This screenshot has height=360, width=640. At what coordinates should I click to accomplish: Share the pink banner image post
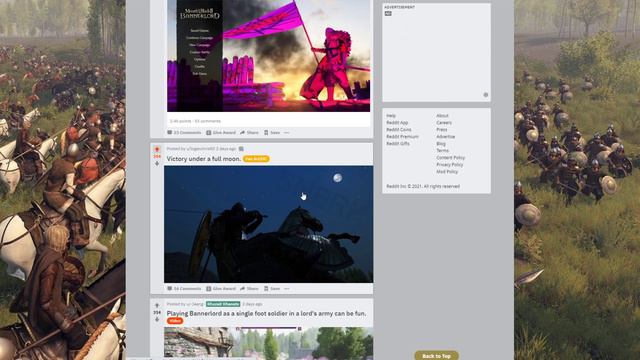[x=249, y=133]
